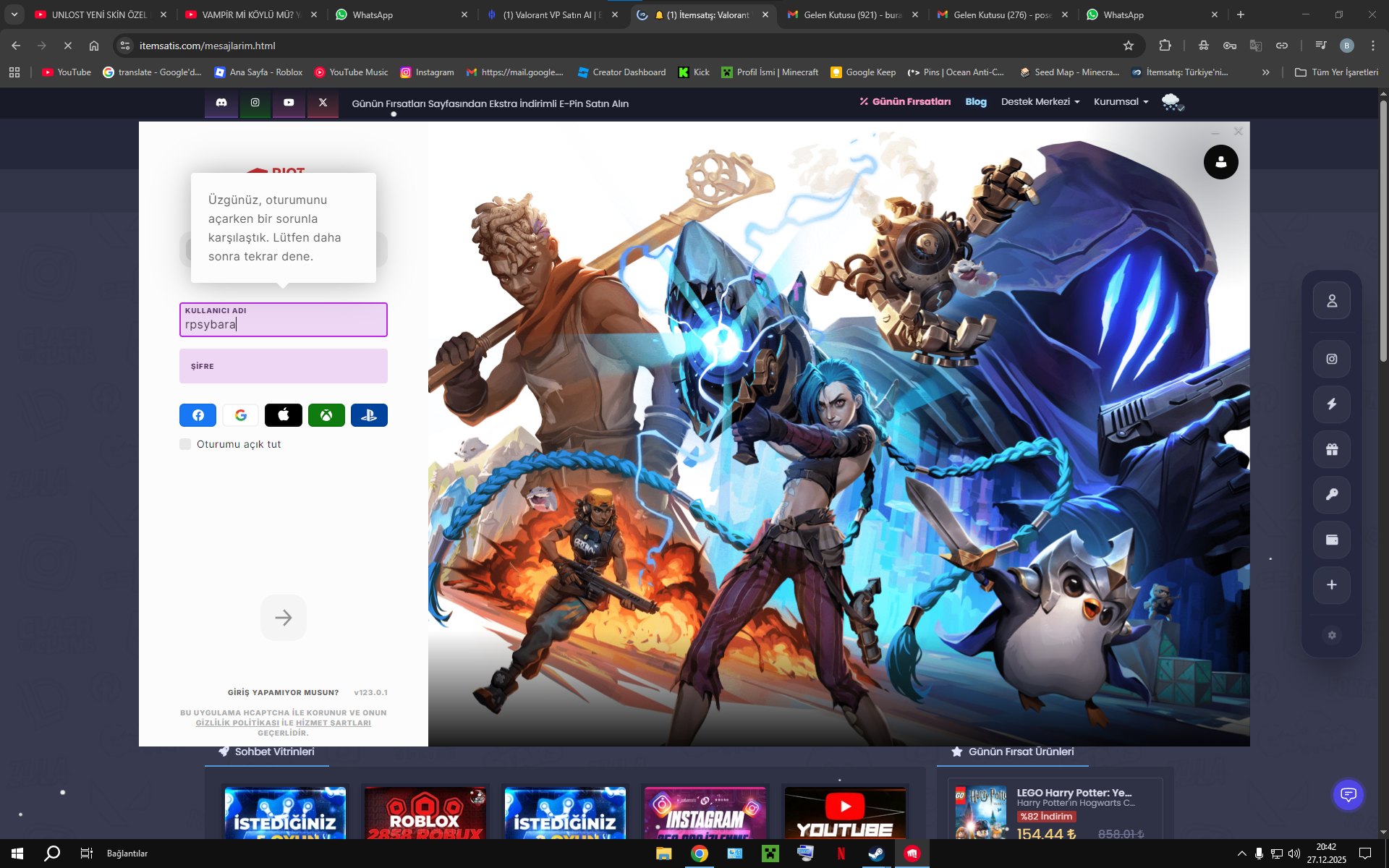
Task: Stop loading the page
Action: (68, 46)
